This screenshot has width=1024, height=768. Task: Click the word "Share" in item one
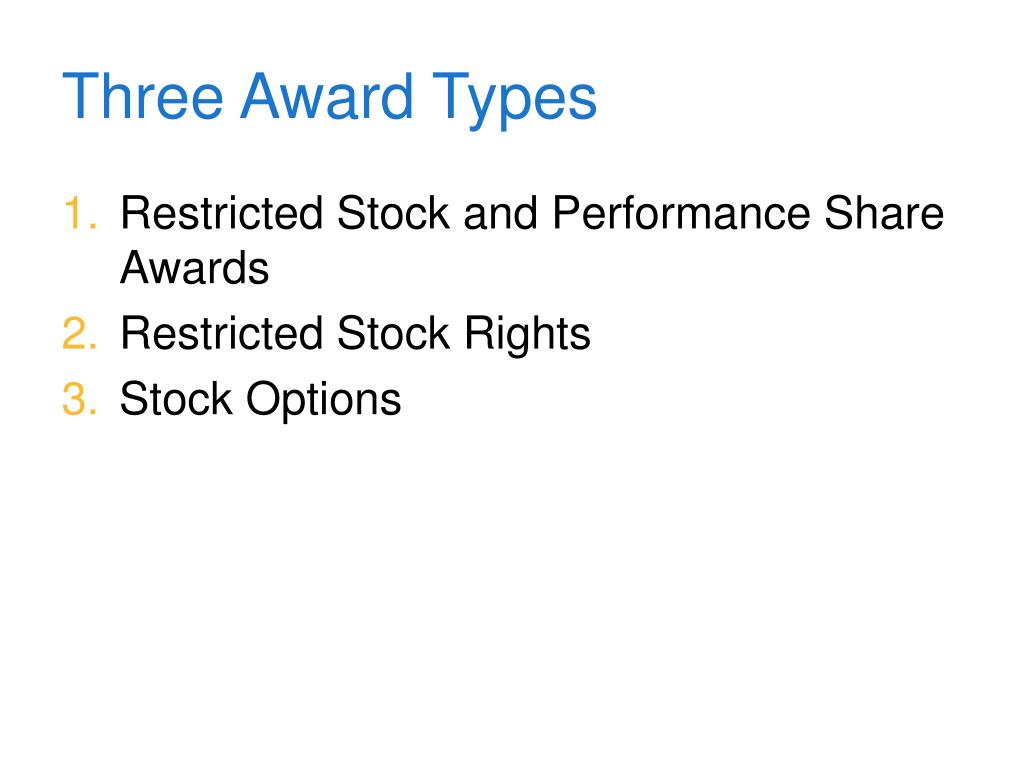[x=884, y=213]
